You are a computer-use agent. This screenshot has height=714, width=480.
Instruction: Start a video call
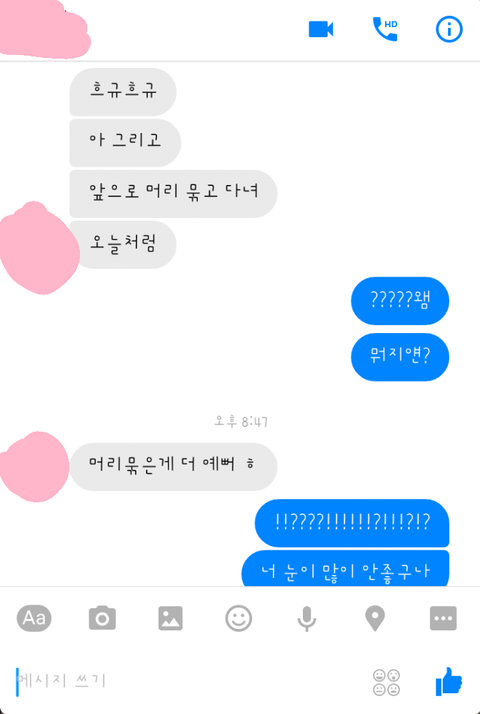321,30
